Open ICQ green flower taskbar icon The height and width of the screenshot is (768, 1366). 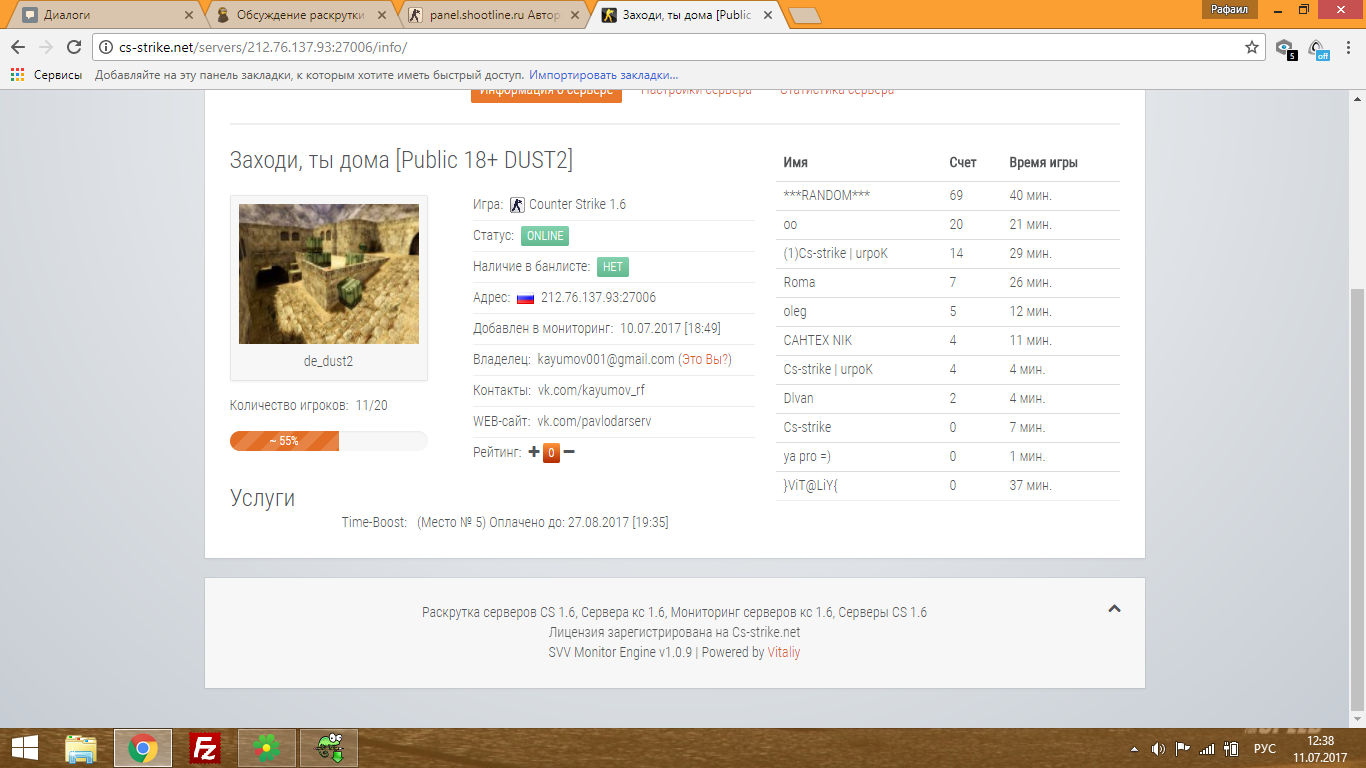coord(267,748)
